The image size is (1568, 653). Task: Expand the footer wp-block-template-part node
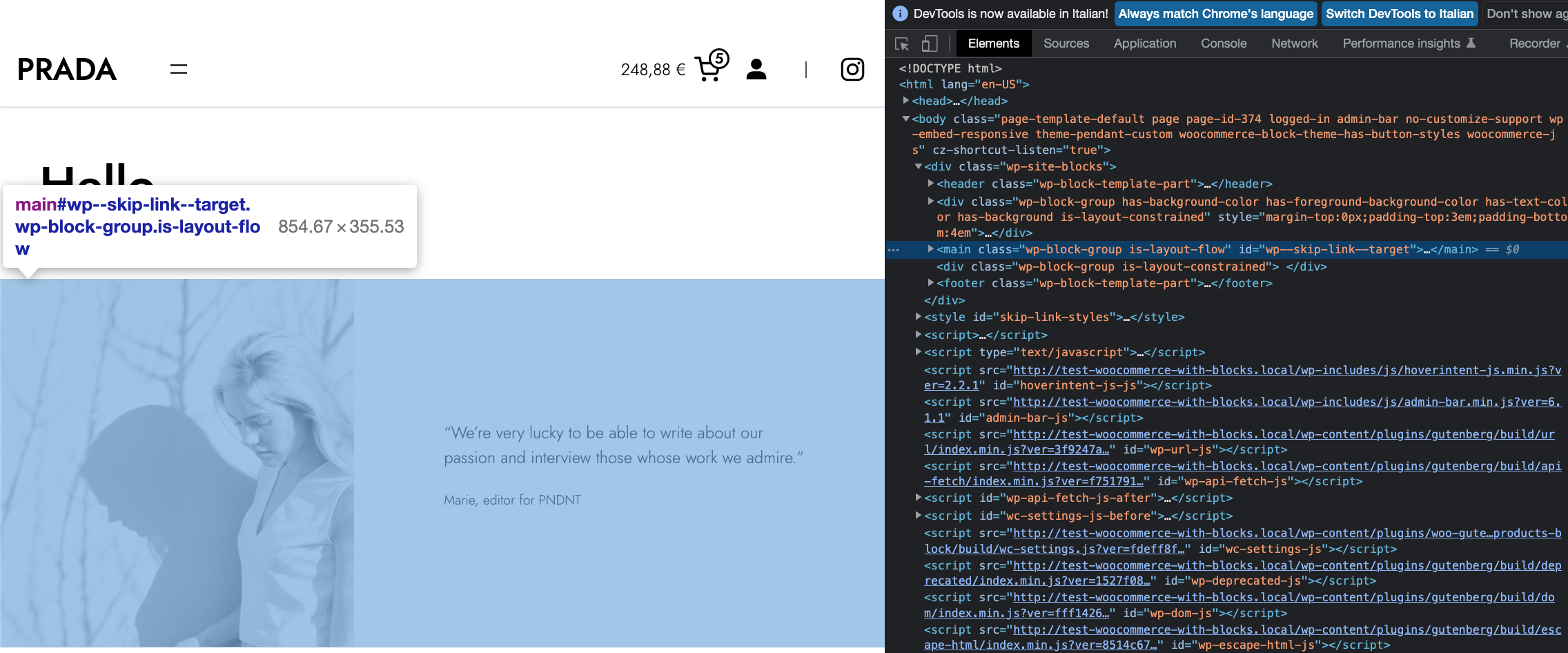[x=930, y=283]
